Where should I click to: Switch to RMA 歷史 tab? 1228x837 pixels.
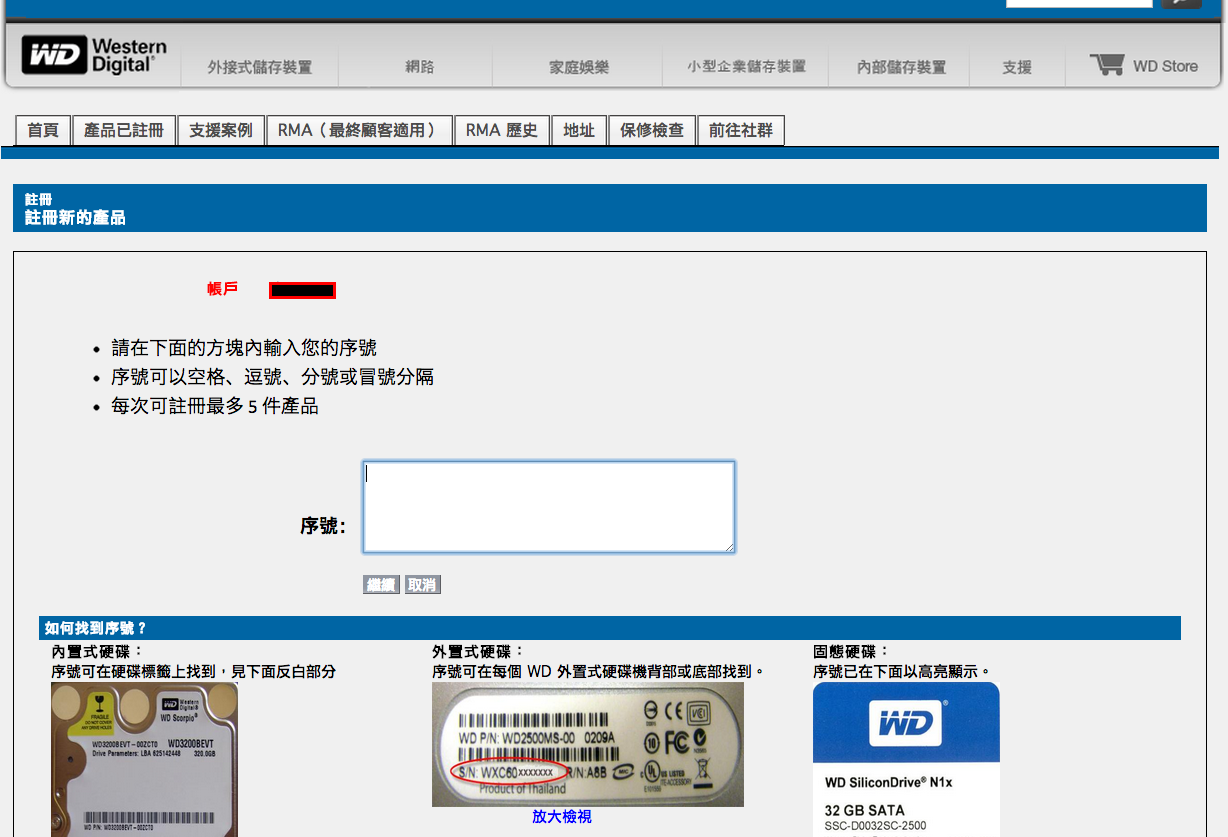pyautogui.click(x=502, y=130)
